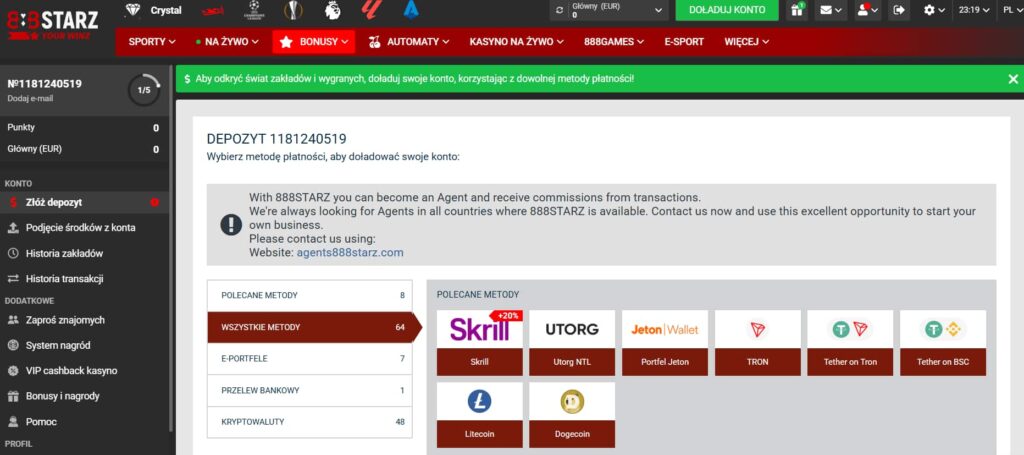1024x455 pixels.
Task: Click the Skrill label button
Action: pos(479,362)
